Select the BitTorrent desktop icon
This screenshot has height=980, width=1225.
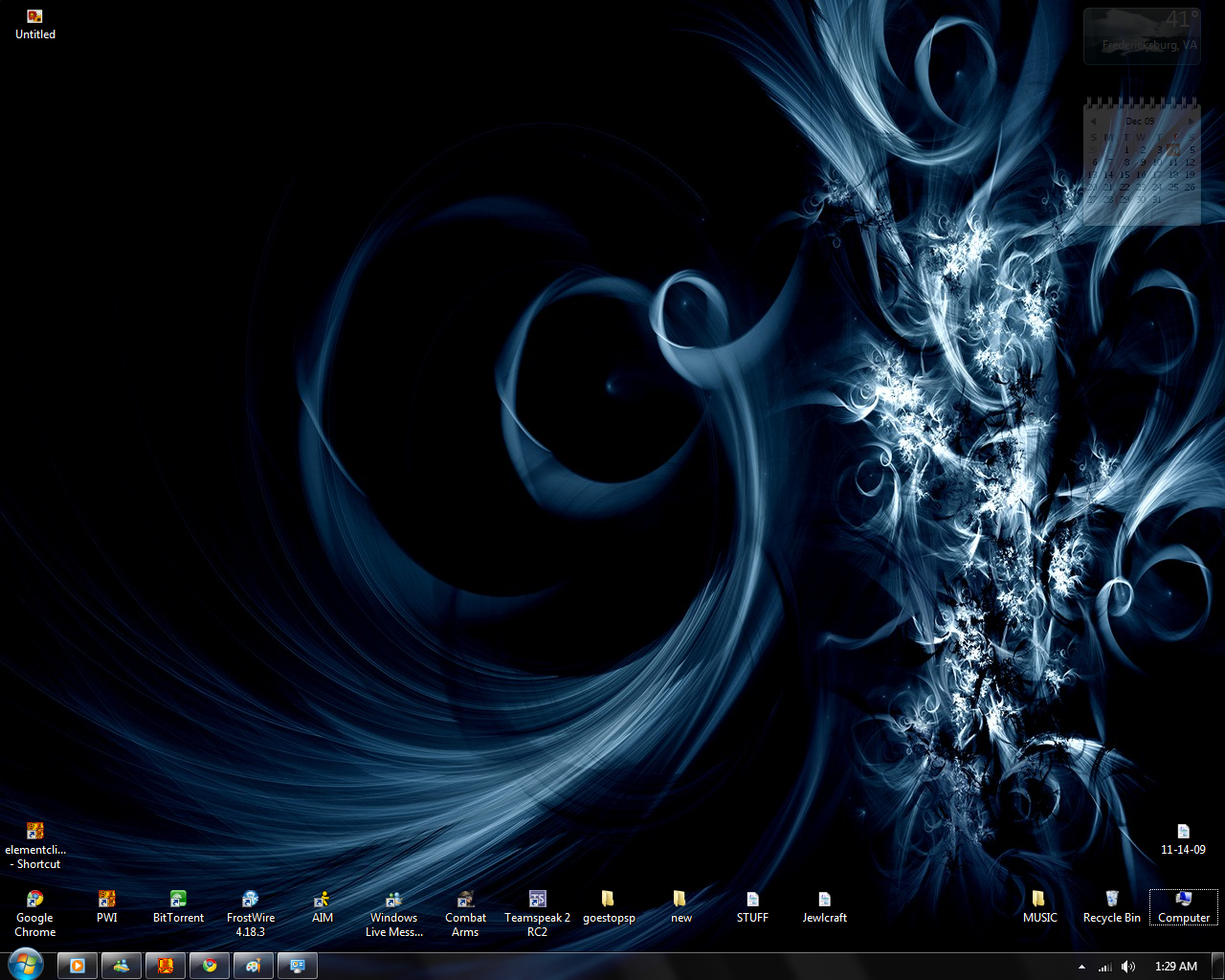(x=178, y=905)
